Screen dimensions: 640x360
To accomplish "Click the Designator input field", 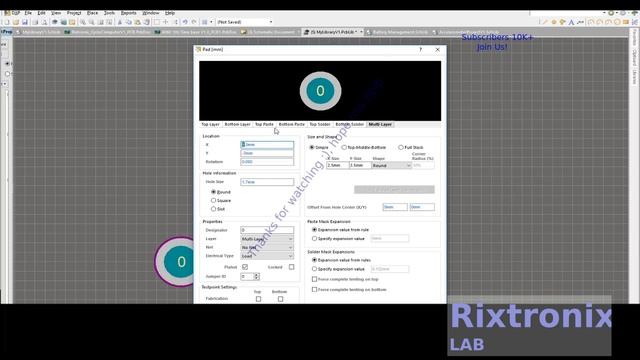I will tap(267, 230).
